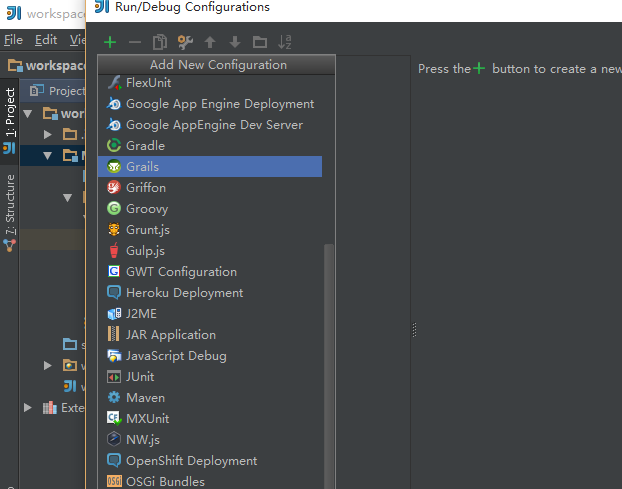Click the JavaScript Debug icon
The image size is (622, 489).
coord(114,355)
